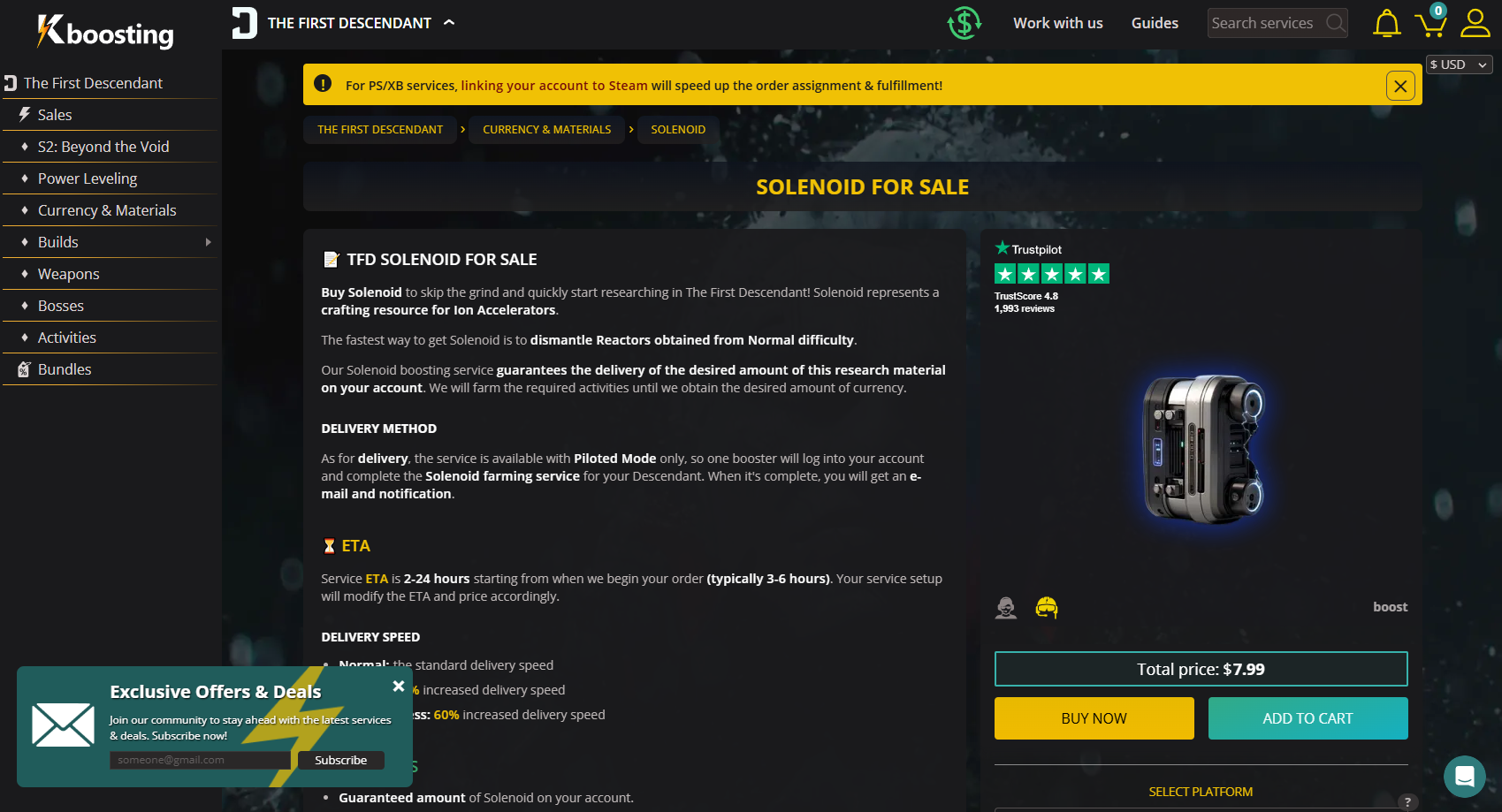The height and width of the screenshot is (812, 1502).
Task: Open Currency & Materials sidebar item
Action: coord(107,210)
